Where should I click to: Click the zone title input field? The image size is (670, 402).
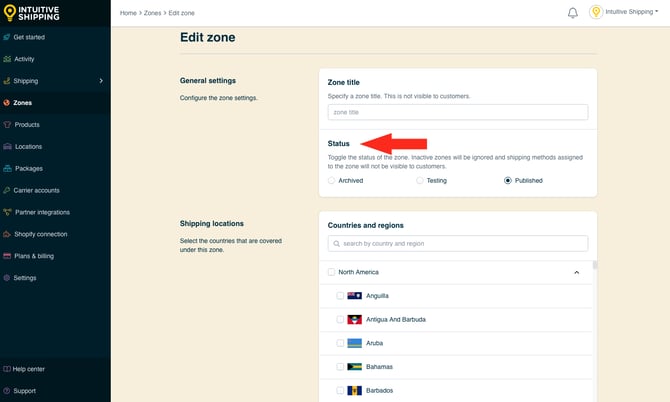[x=458, y=113]
